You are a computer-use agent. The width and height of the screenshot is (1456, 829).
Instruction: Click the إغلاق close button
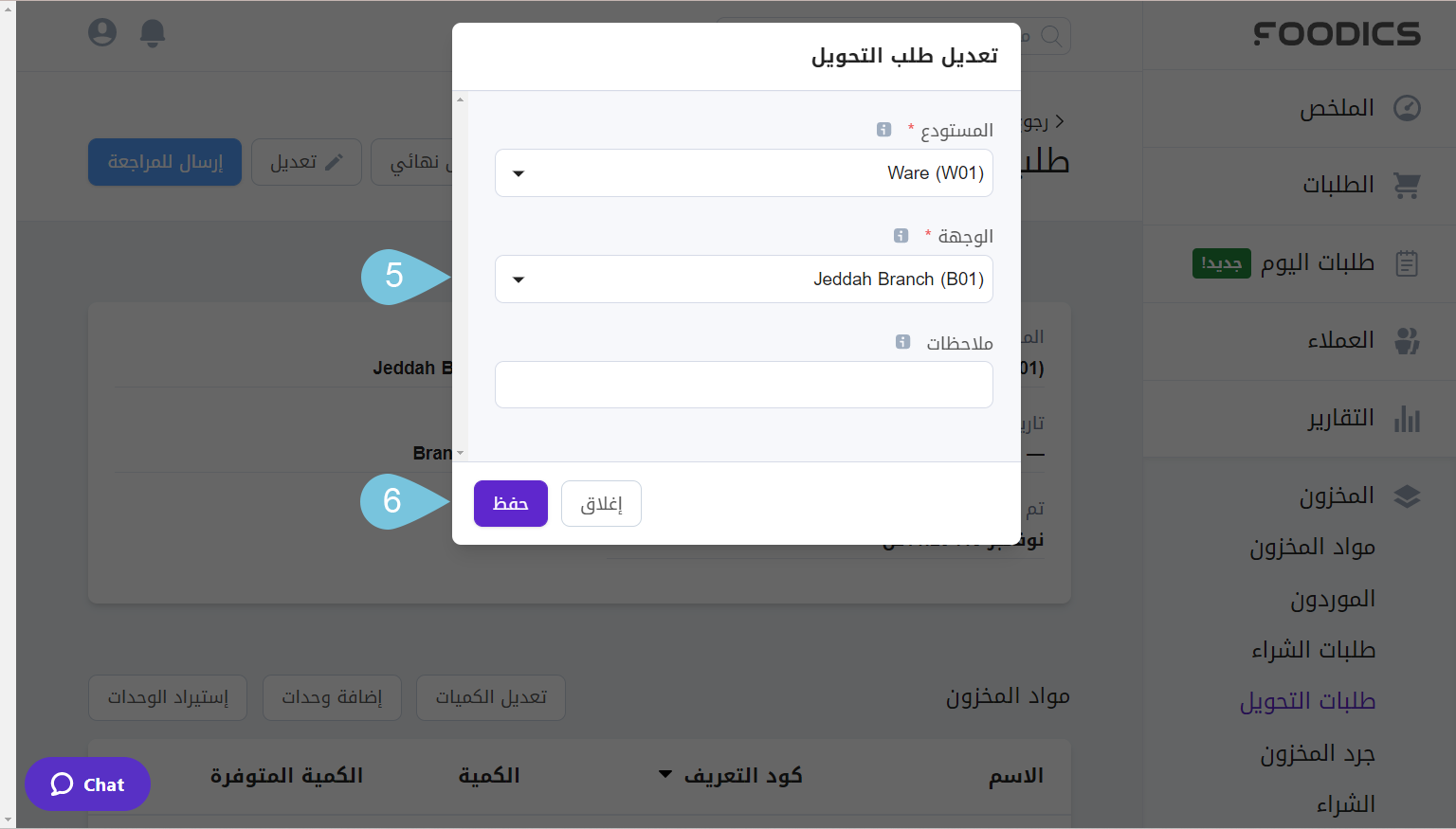601,503
